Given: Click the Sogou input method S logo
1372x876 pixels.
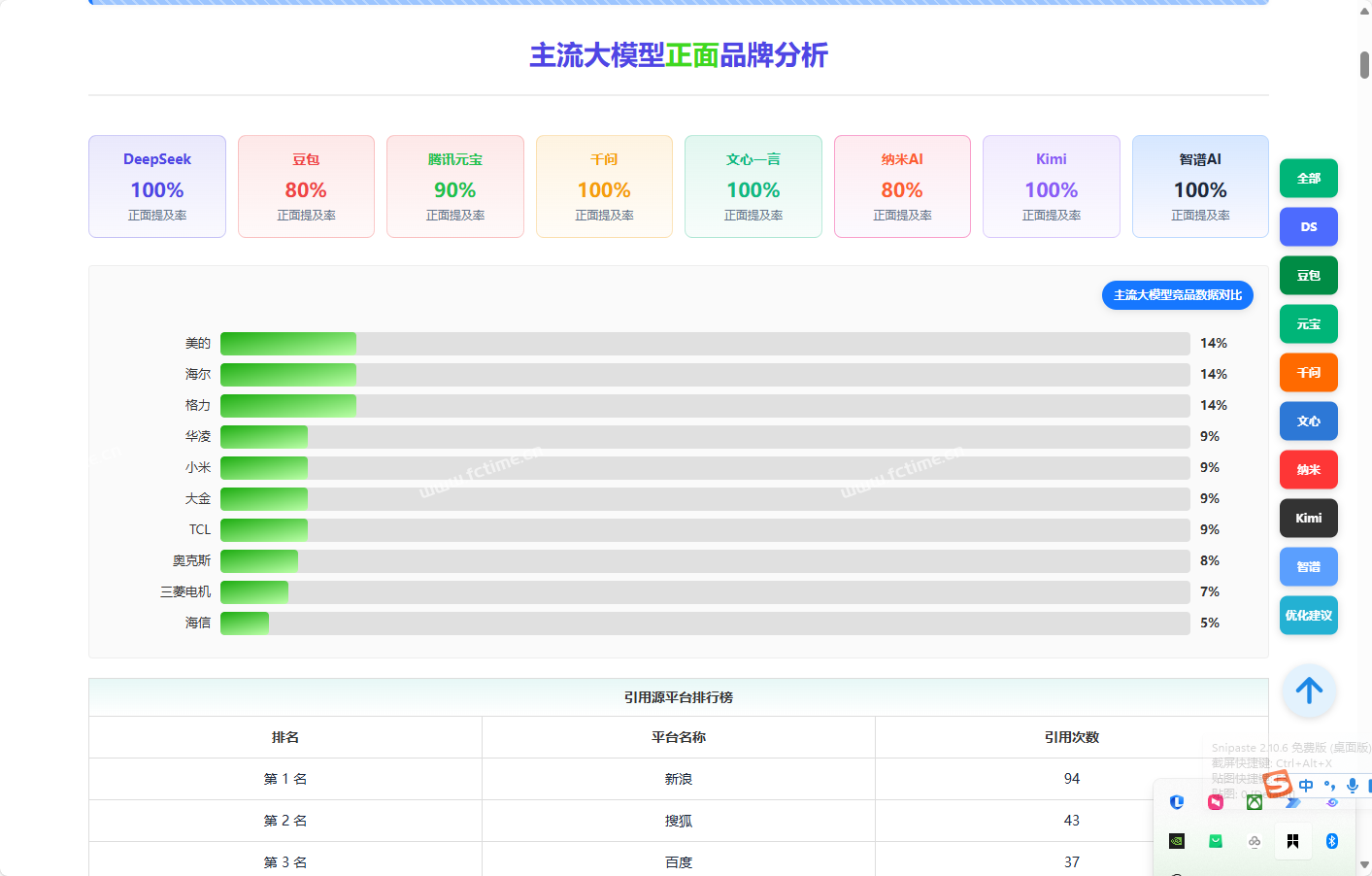Looking at the screenshot, I should tap(1277, 784).
